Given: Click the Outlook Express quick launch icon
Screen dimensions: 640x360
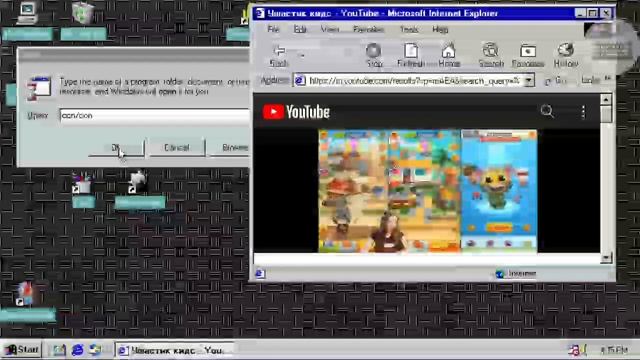Looking at the screenshot, I should click(96, 350).
